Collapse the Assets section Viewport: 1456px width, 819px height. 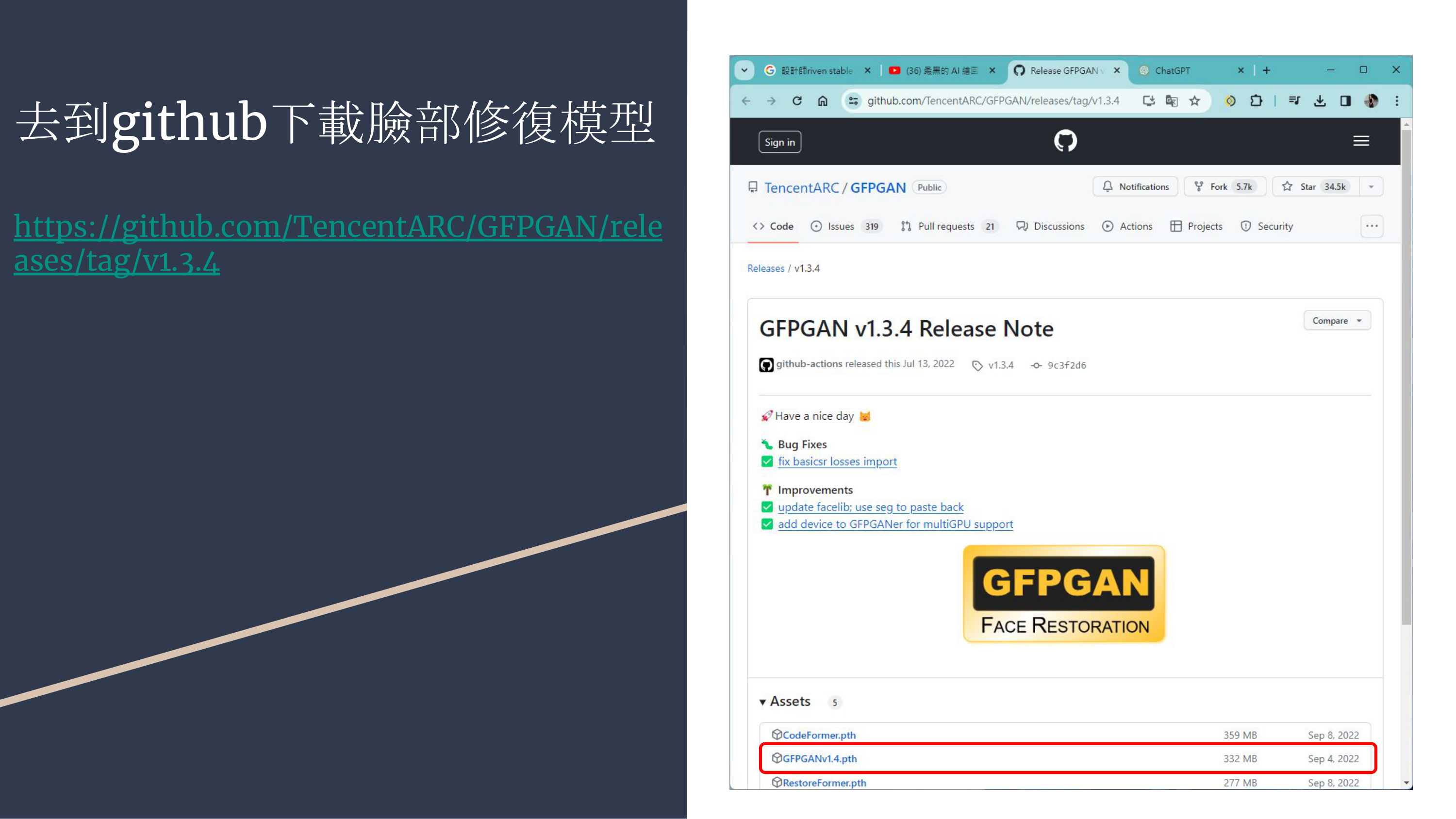point(785,702)
